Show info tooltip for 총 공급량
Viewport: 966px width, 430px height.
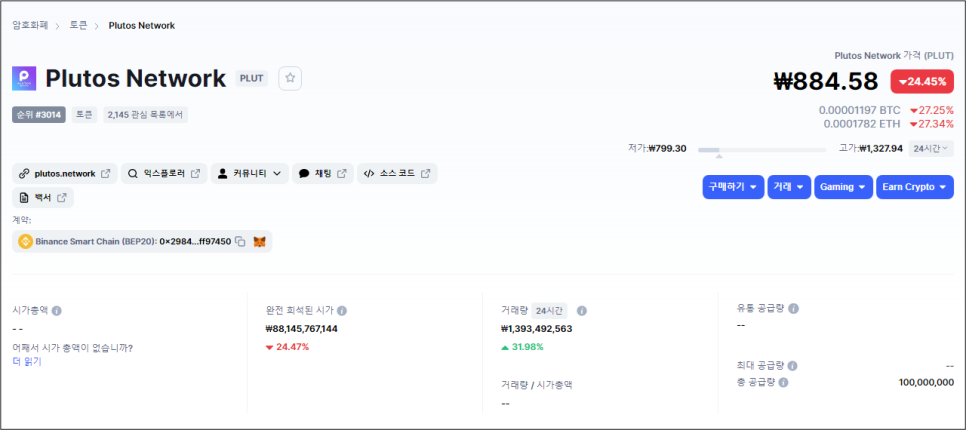[x=783, y=383]
